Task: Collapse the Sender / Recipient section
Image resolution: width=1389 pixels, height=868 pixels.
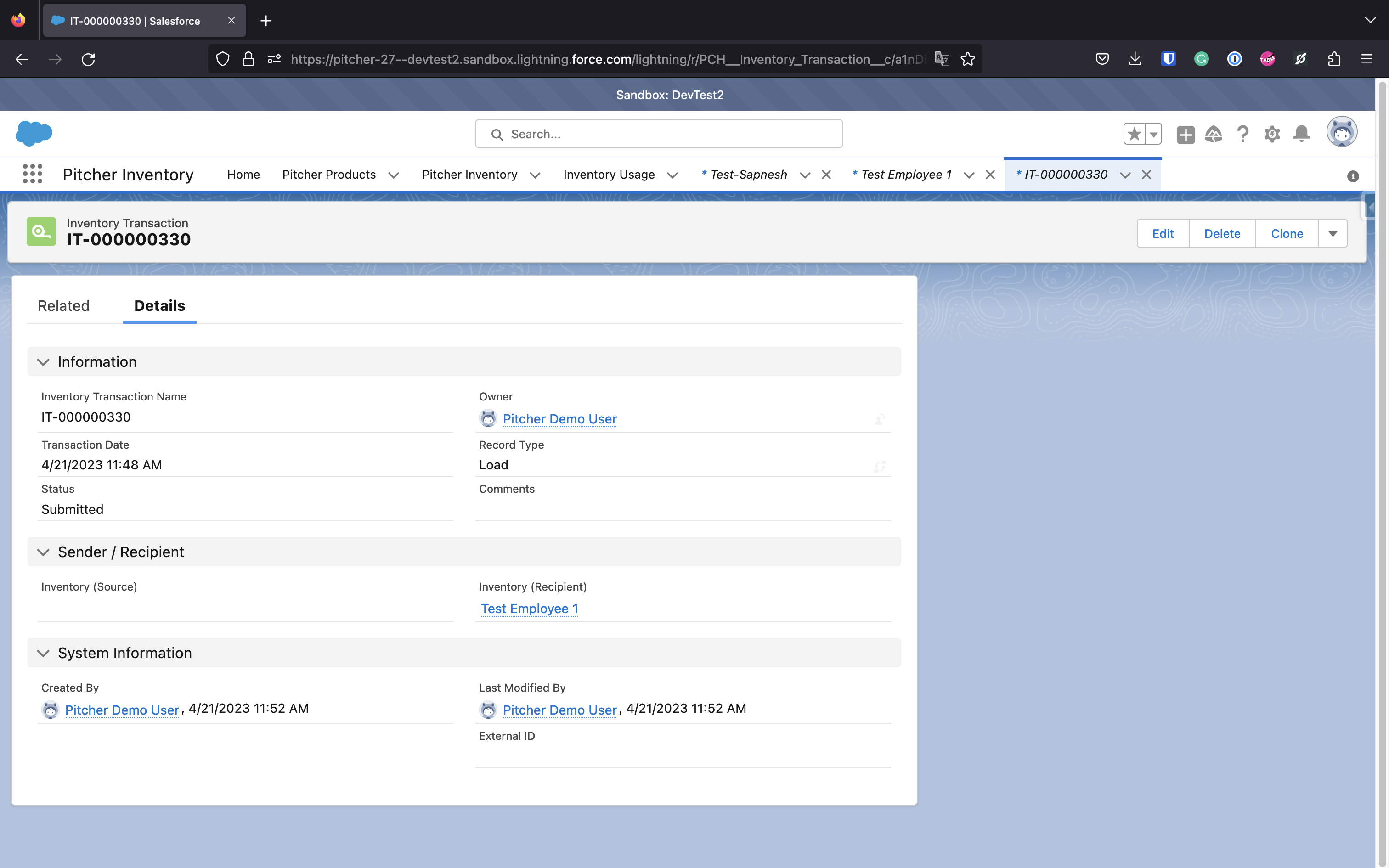Action: click(x=43, y=552)
